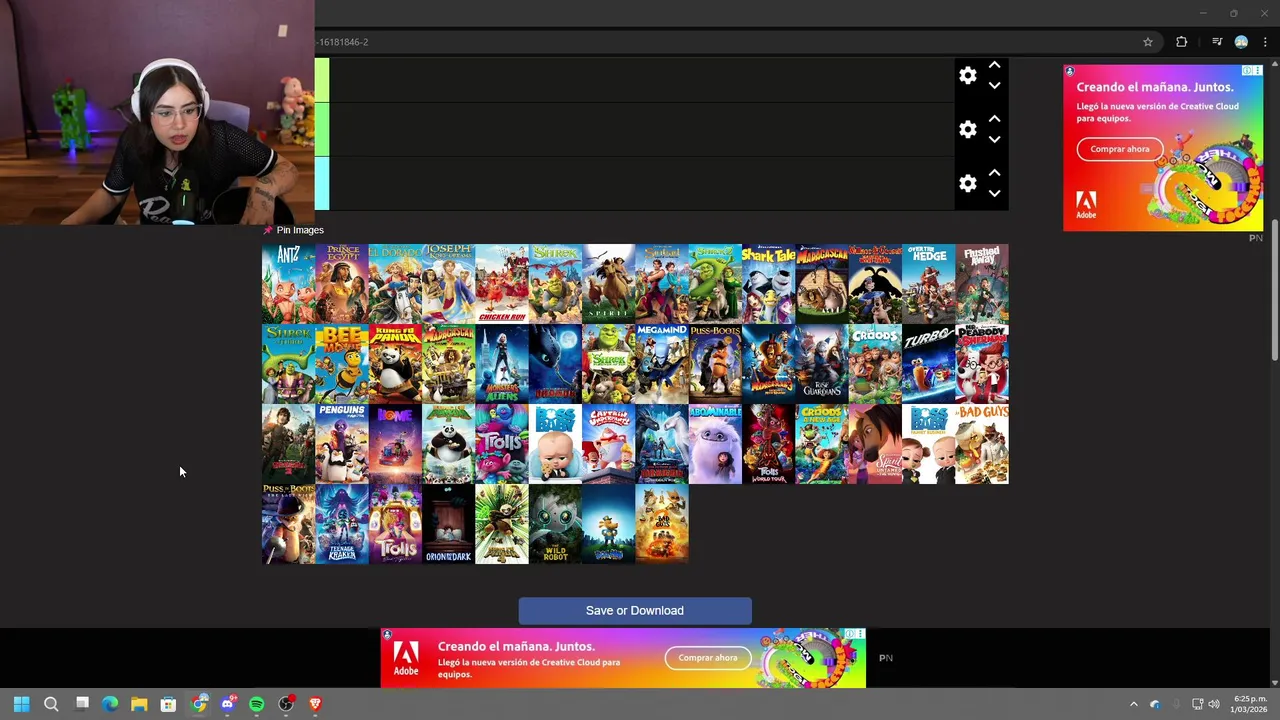Show hidden system tray icons
The width and height of the screenshot is (1280, 720).
pyautogui.click(x=1133, y=704)
